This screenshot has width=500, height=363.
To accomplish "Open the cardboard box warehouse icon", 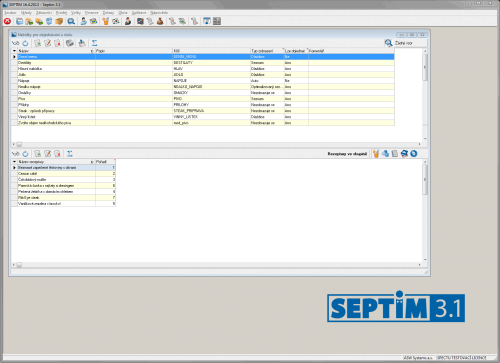I will pos(59,21).
